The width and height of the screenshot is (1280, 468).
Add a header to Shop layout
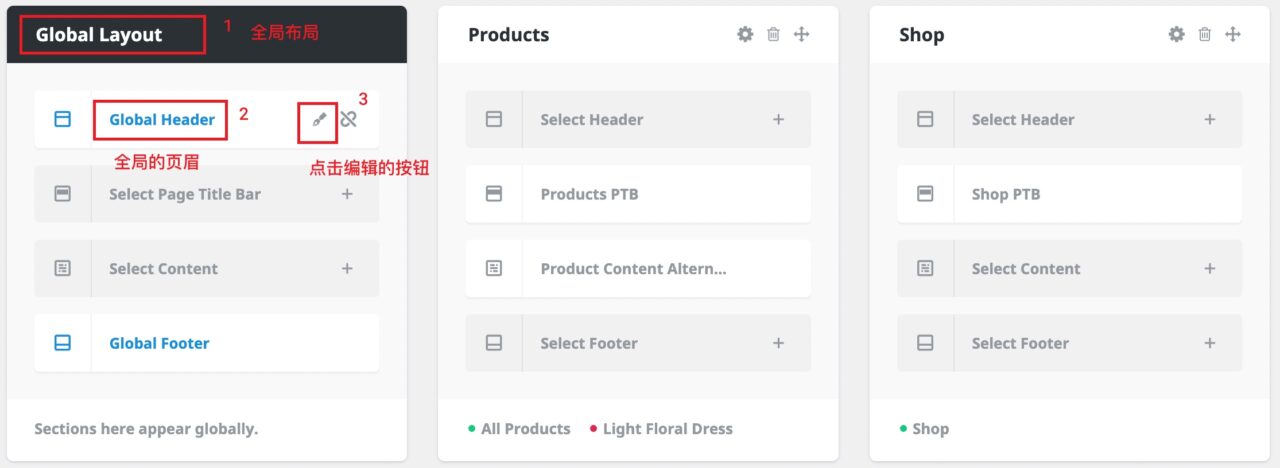(x=1209, y=120)
